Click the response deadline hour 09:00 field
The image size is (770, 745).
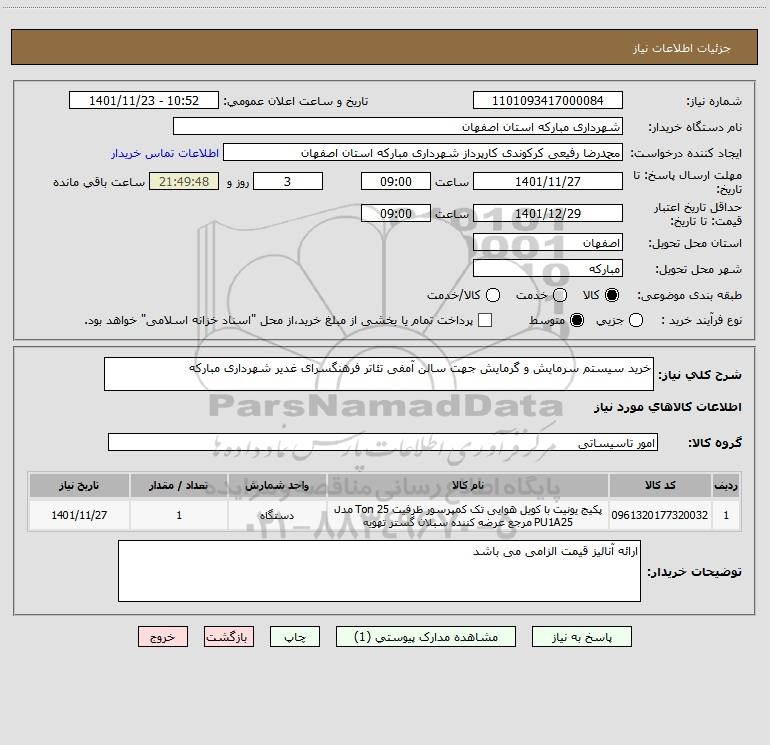tap(396, 181)
